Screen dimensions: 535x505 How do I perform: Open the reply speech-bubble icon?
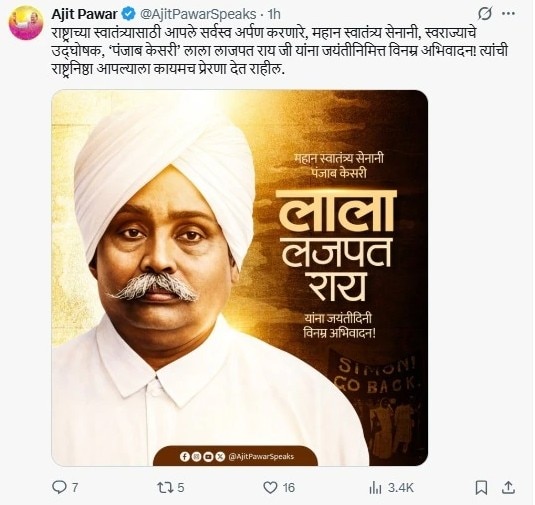point(59,487)
